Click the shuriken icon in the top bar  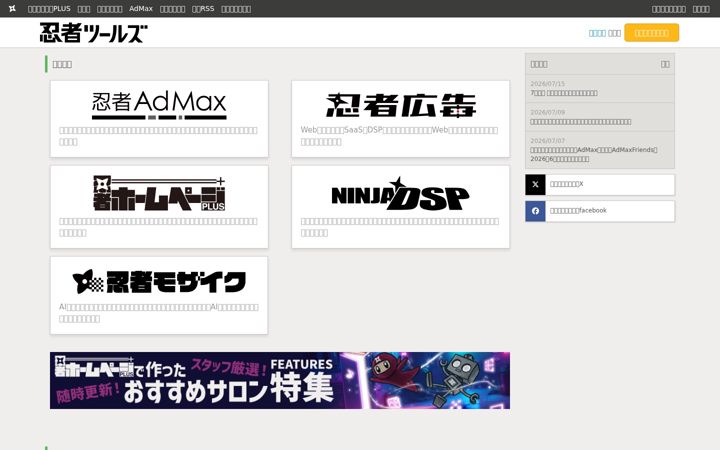click(12, 8)
